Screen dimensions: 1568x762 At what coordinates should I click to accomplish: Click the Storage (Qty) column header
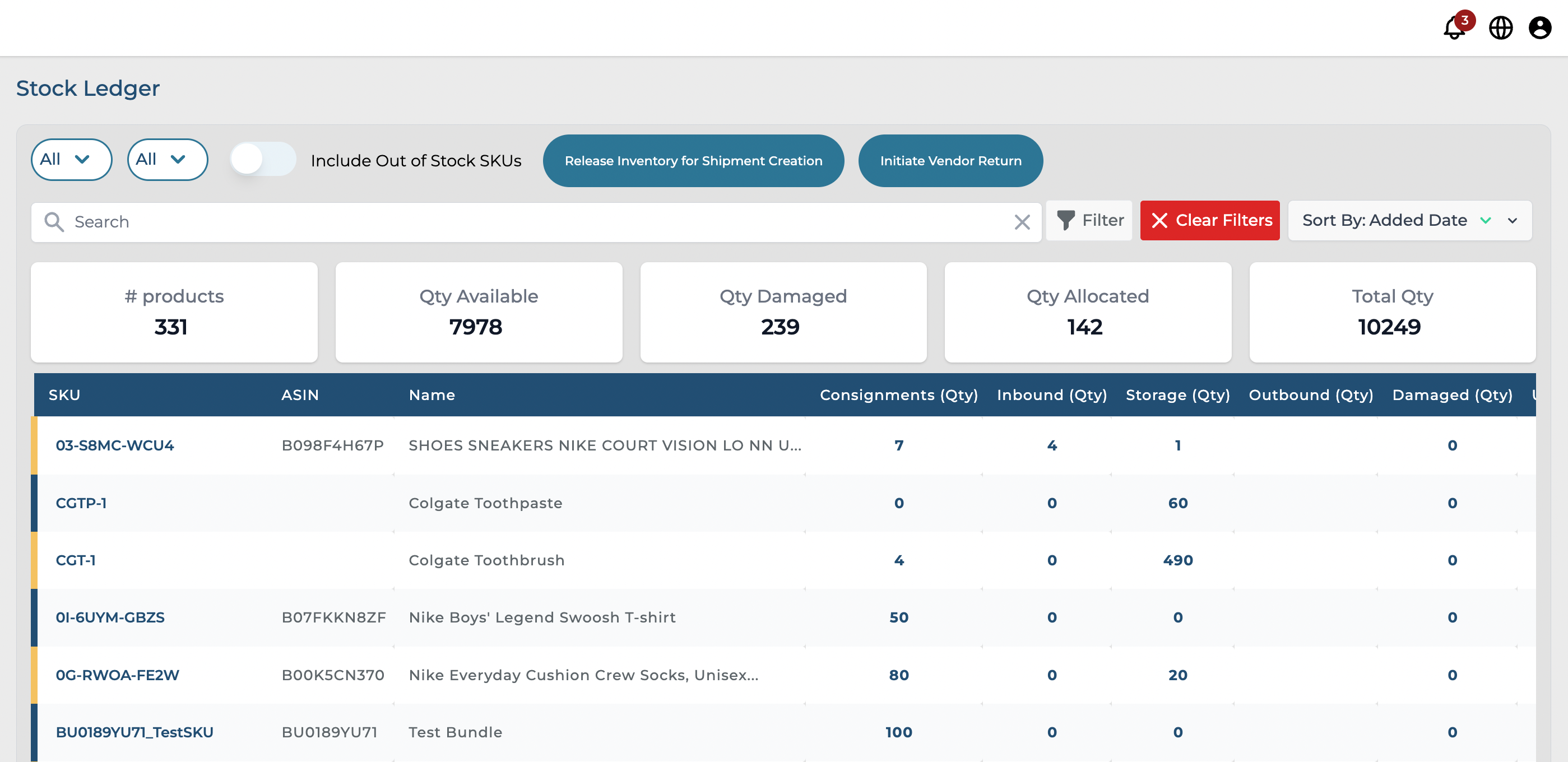pos(1177,395)
